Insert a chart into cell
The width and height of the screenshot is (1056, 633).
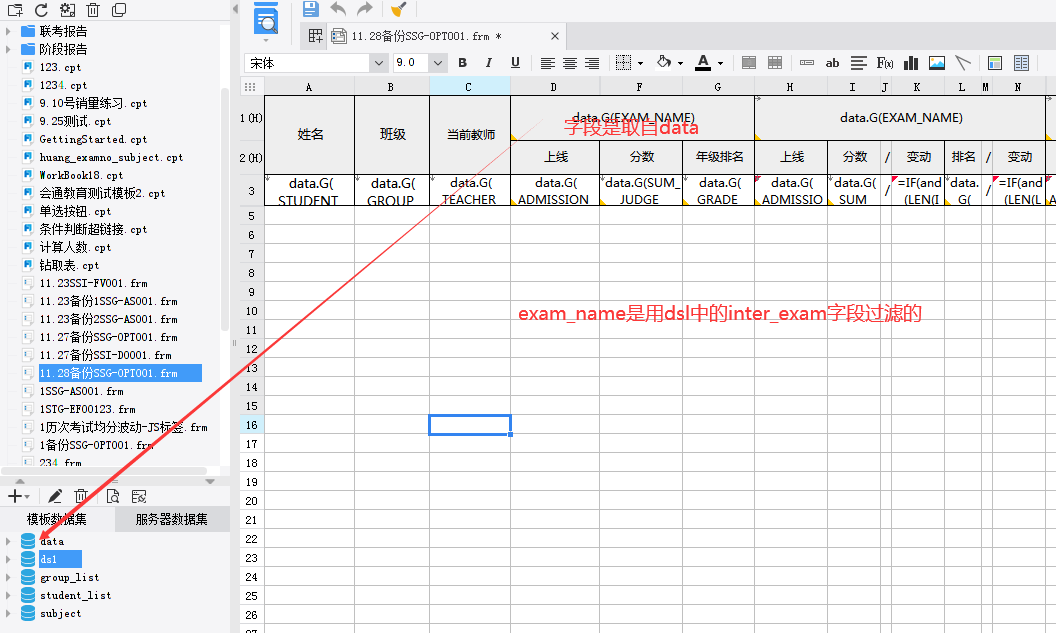pos(911,63)
